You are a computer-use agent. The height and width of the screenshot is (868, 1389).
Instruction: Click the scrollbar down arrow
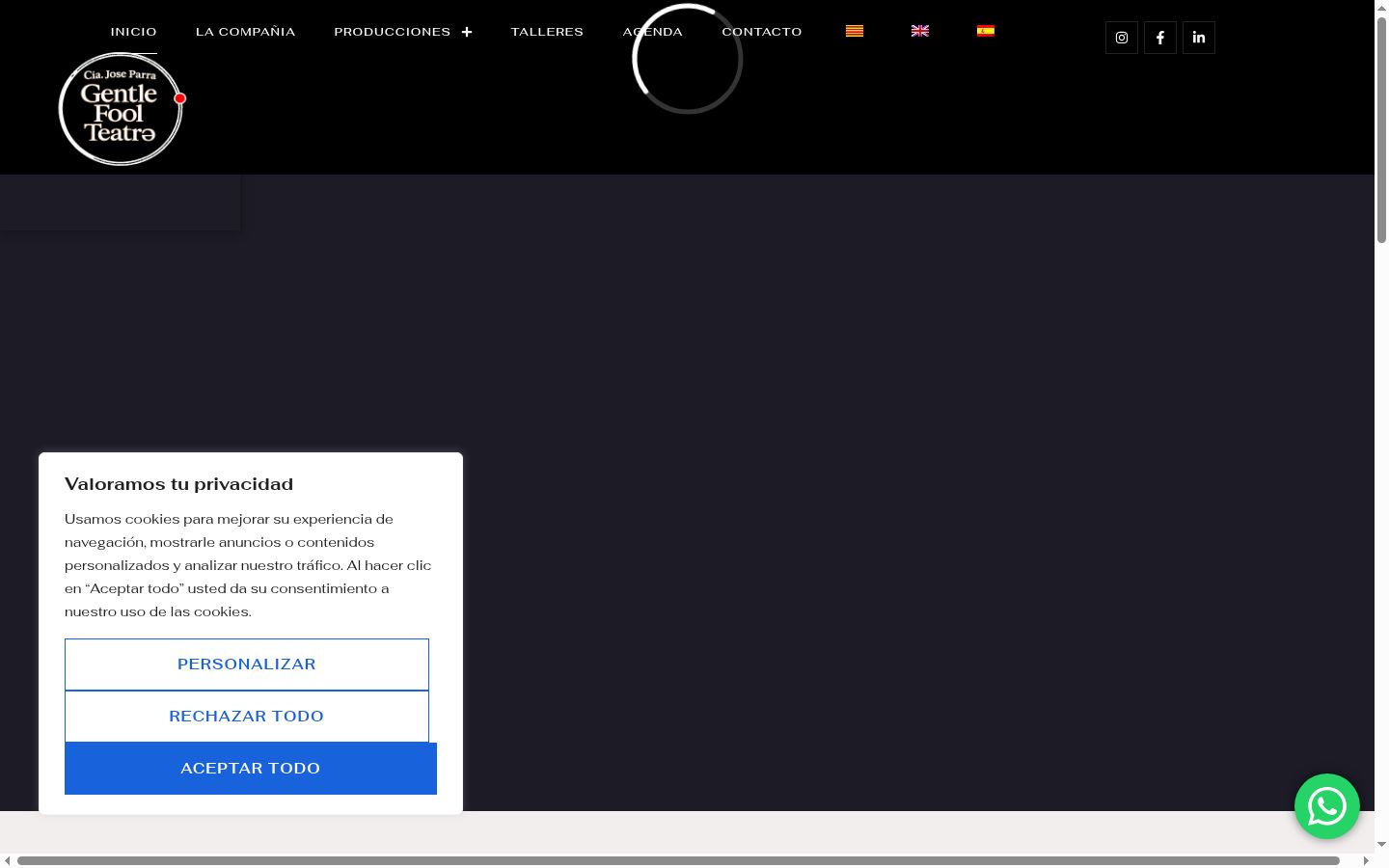pyautogui.click(x=1381, y=845)
